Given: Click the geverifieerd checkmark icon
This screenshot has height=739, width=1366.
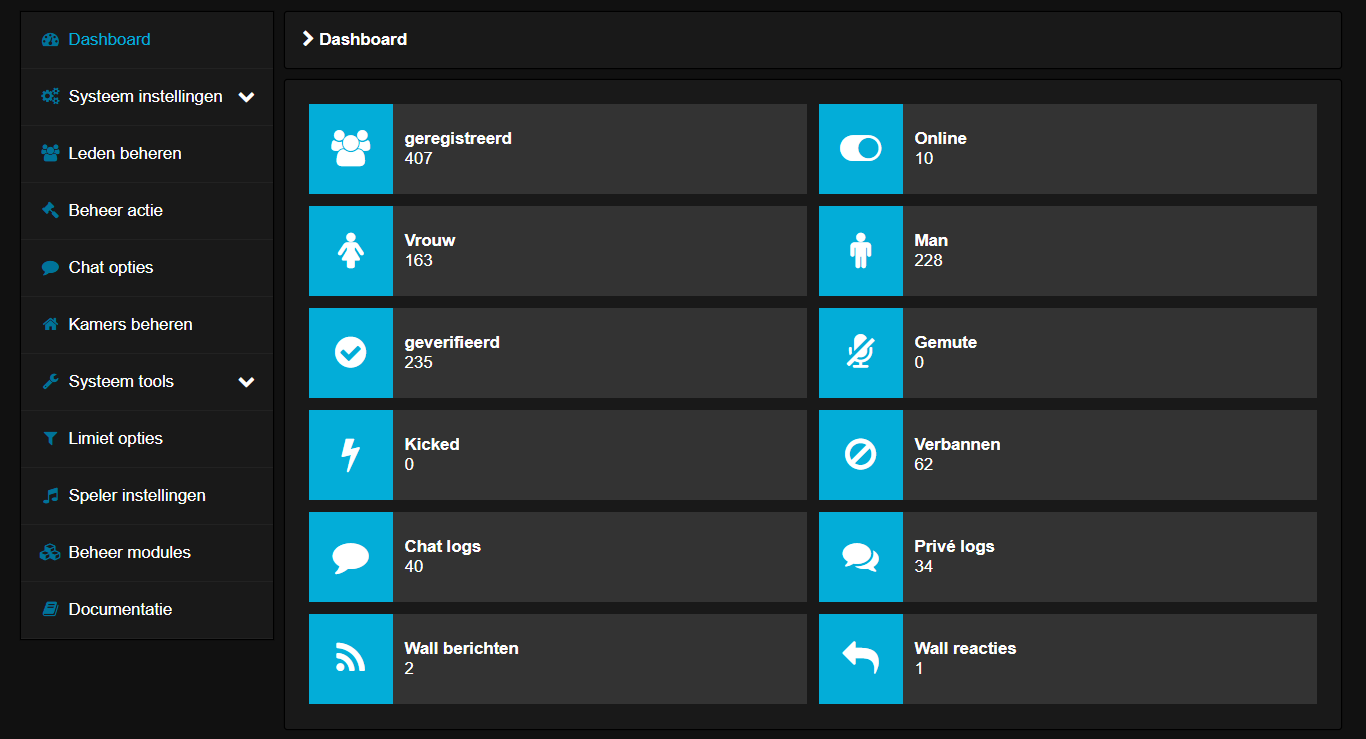Looking at the screenshot, I should coord(350,353).
